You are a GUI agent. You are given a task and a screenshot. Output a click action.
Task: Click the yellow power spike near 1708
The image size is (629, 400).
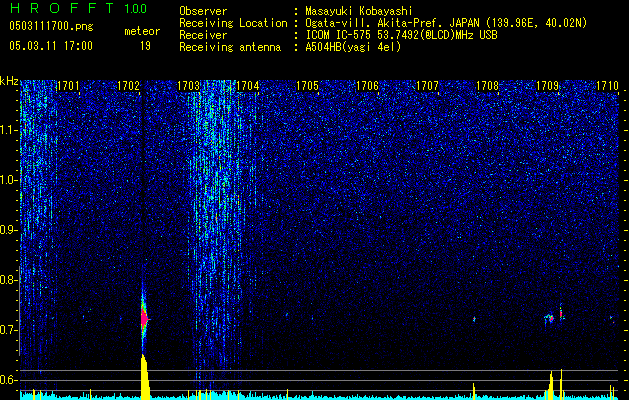click(x=474, y=391)
